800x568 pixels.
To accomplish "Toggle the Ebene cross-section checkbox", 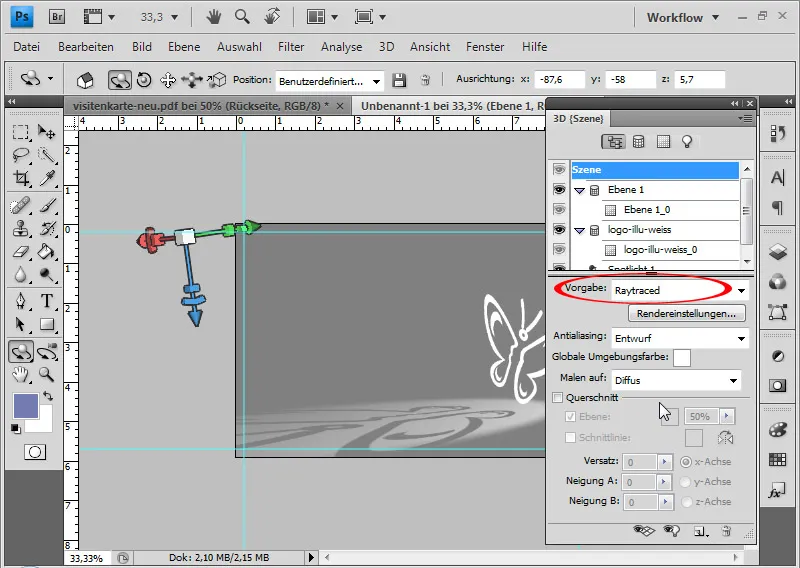I will 570,416.
